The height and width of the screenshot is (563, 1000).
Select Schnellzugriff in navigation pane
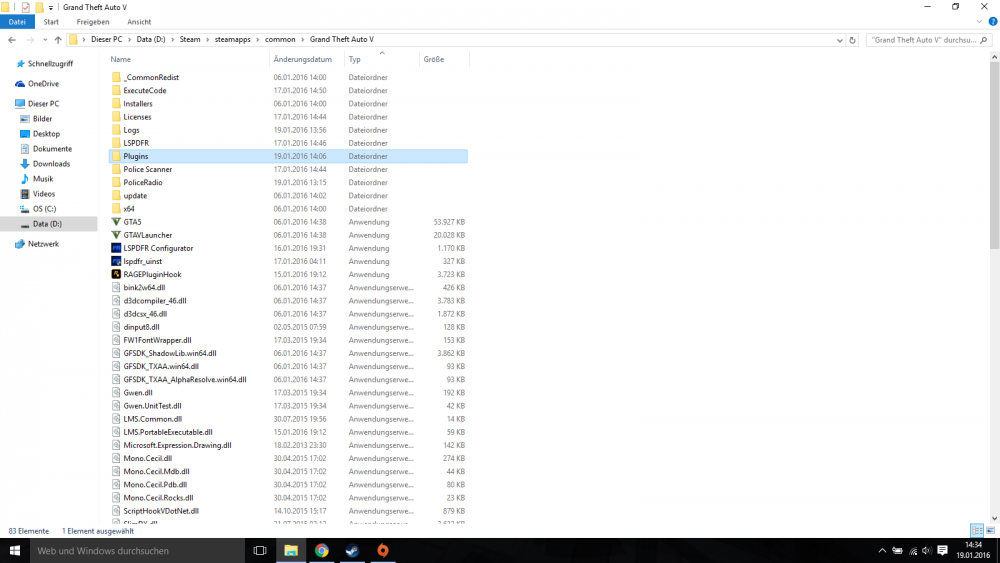(50, 64)
